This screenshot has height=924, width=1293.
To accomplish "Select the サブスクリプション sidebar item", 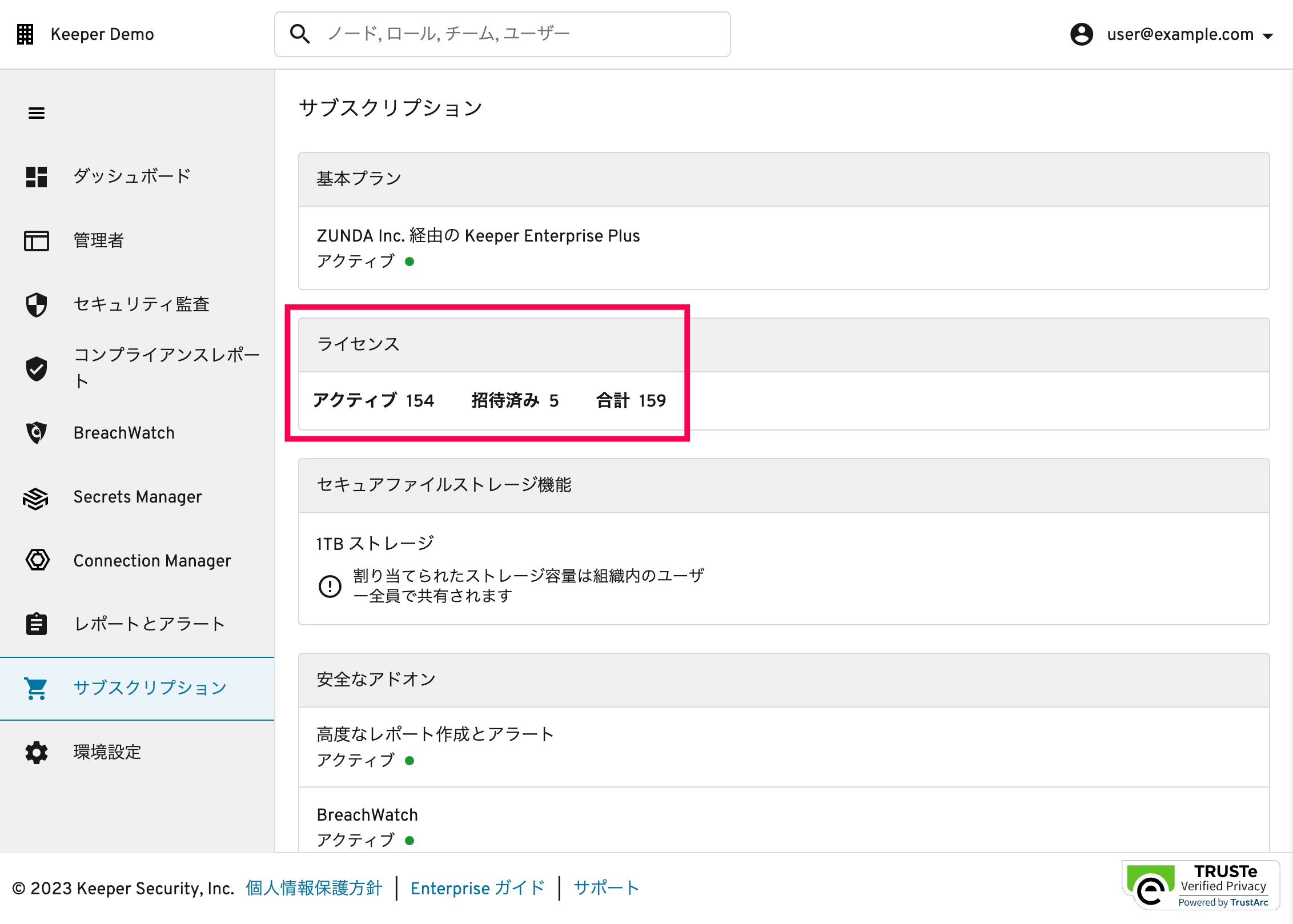I will [150, 688].
